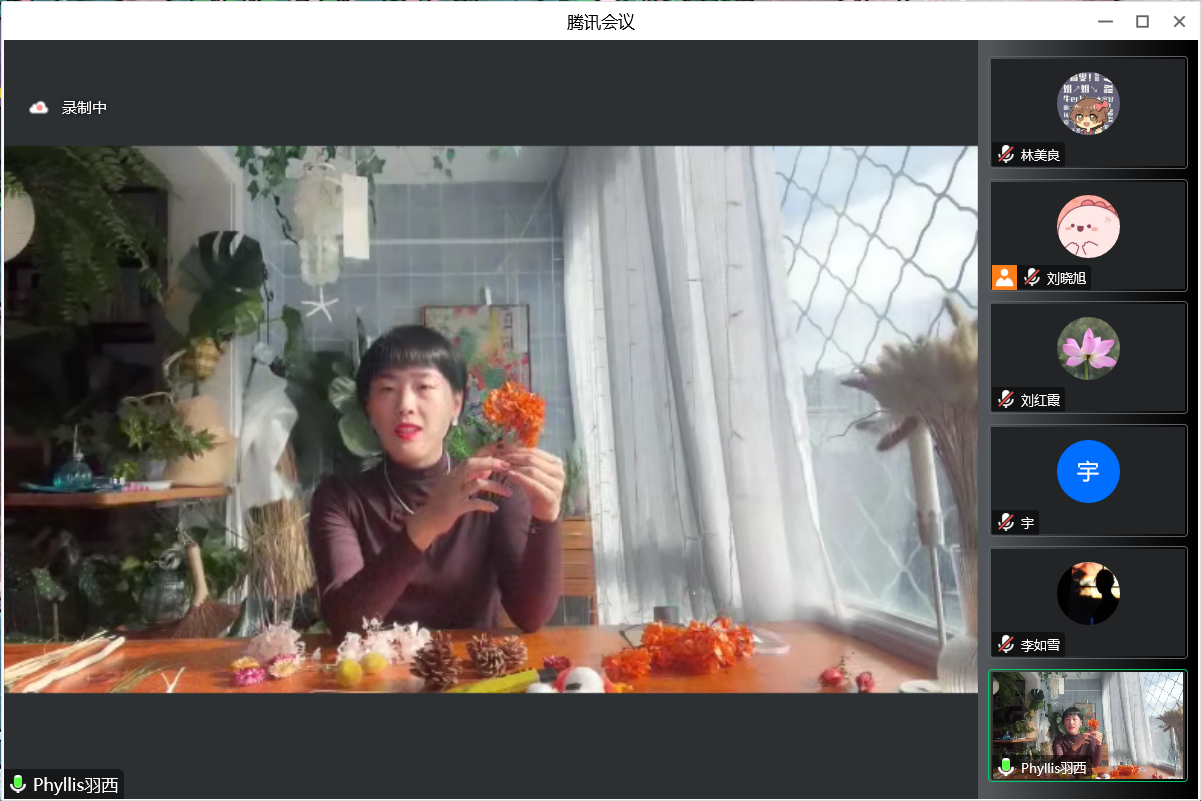
Task: Click the muted microphone icon beside 刘晓旭
Action: click(x=1032, y=278)
